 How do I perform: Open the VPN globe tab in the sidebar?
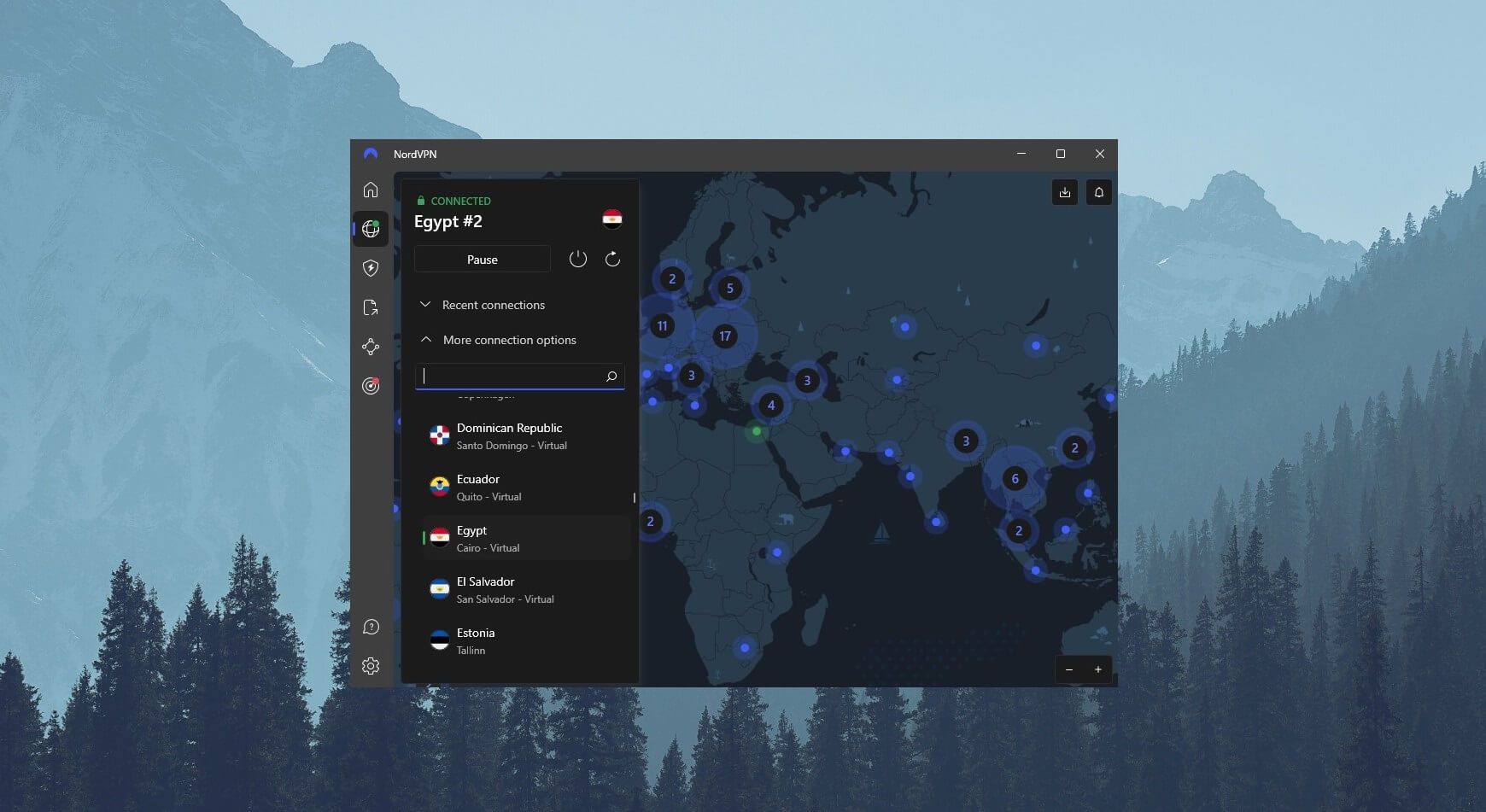pyautogui.click(x=371, y=229)
